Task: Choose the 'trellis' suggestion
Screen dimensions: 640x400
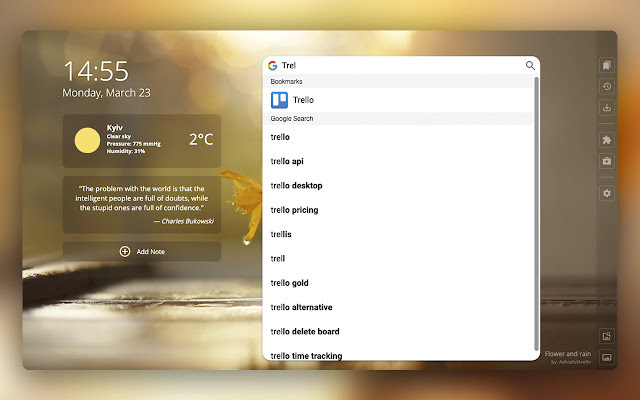Action: tap(398, 234)
